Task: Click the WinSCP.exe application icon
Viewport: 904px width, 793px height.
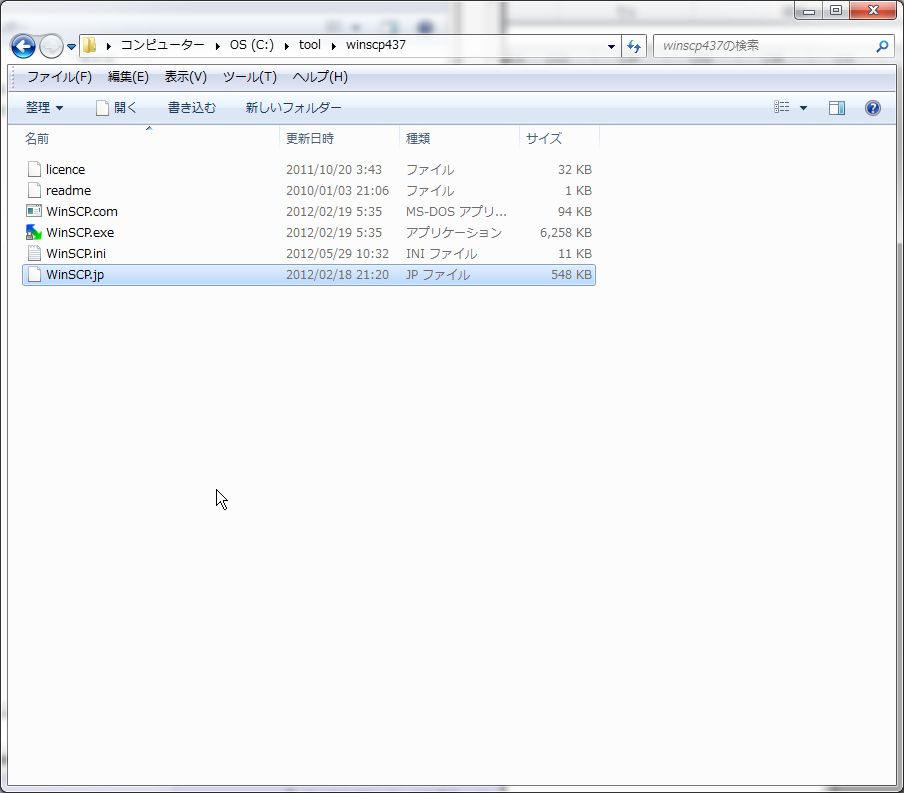Action: tap(34, 232)
